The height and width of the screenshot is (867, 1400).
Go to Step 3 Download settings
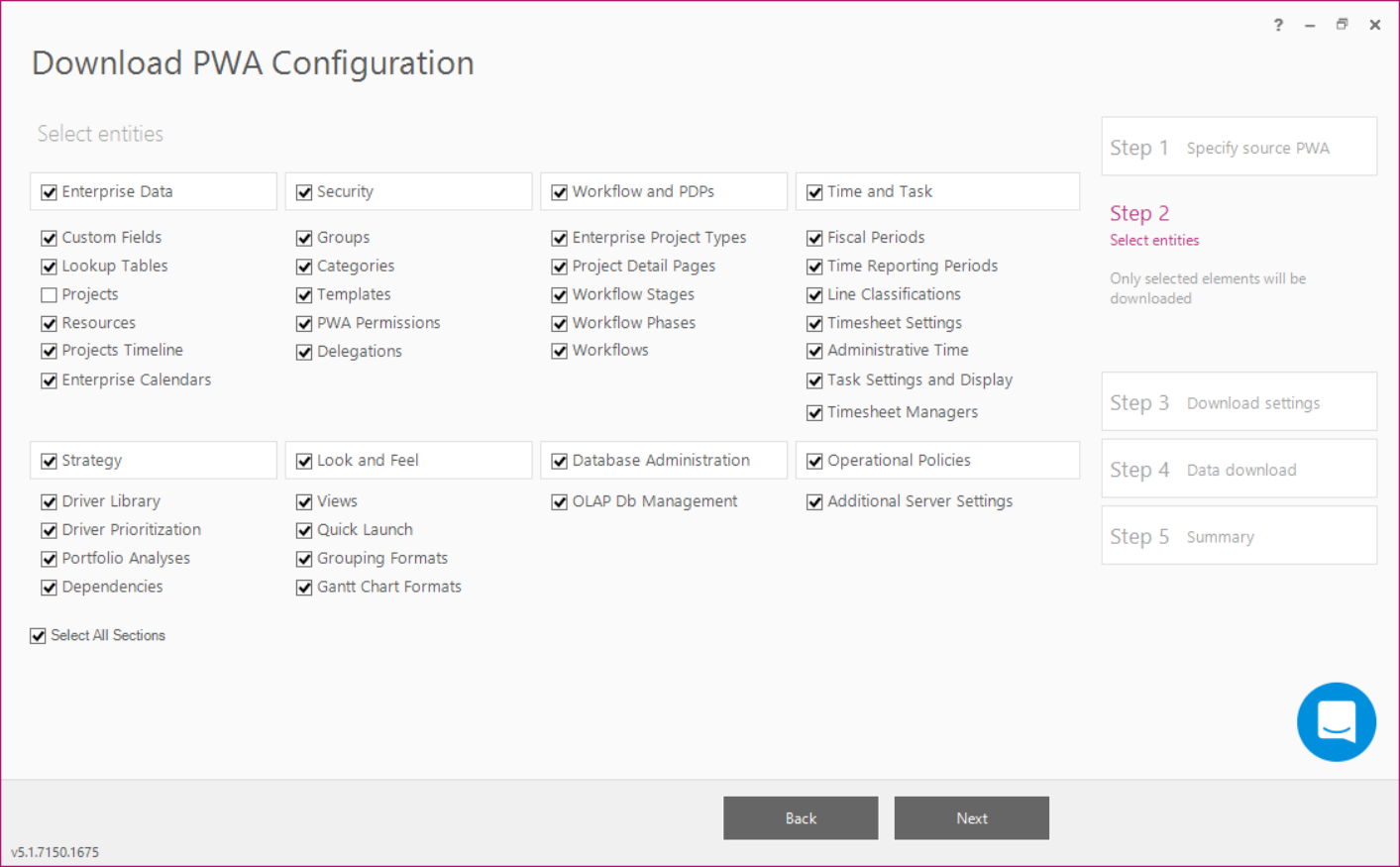click(x=1238, y=401)
